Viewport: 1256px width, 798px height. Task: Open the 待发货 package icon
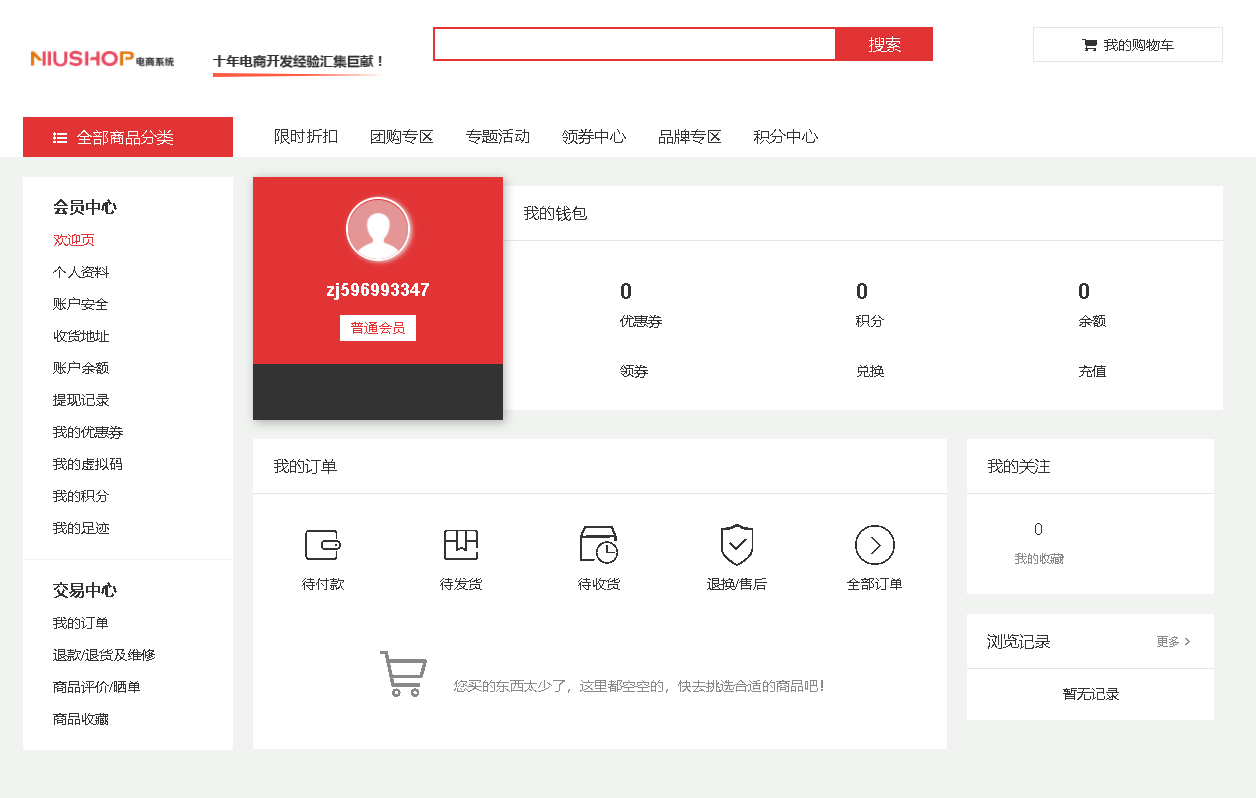point(461,545)
